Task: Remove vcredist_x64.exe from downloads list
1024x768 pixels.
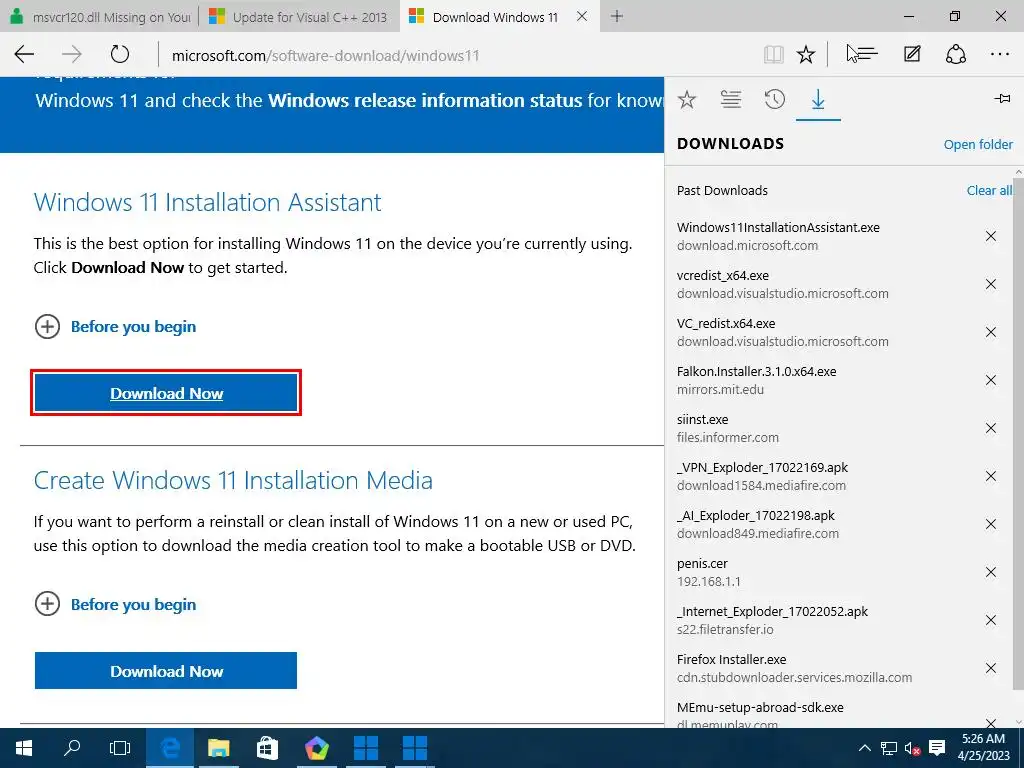Action: point(991,284)
